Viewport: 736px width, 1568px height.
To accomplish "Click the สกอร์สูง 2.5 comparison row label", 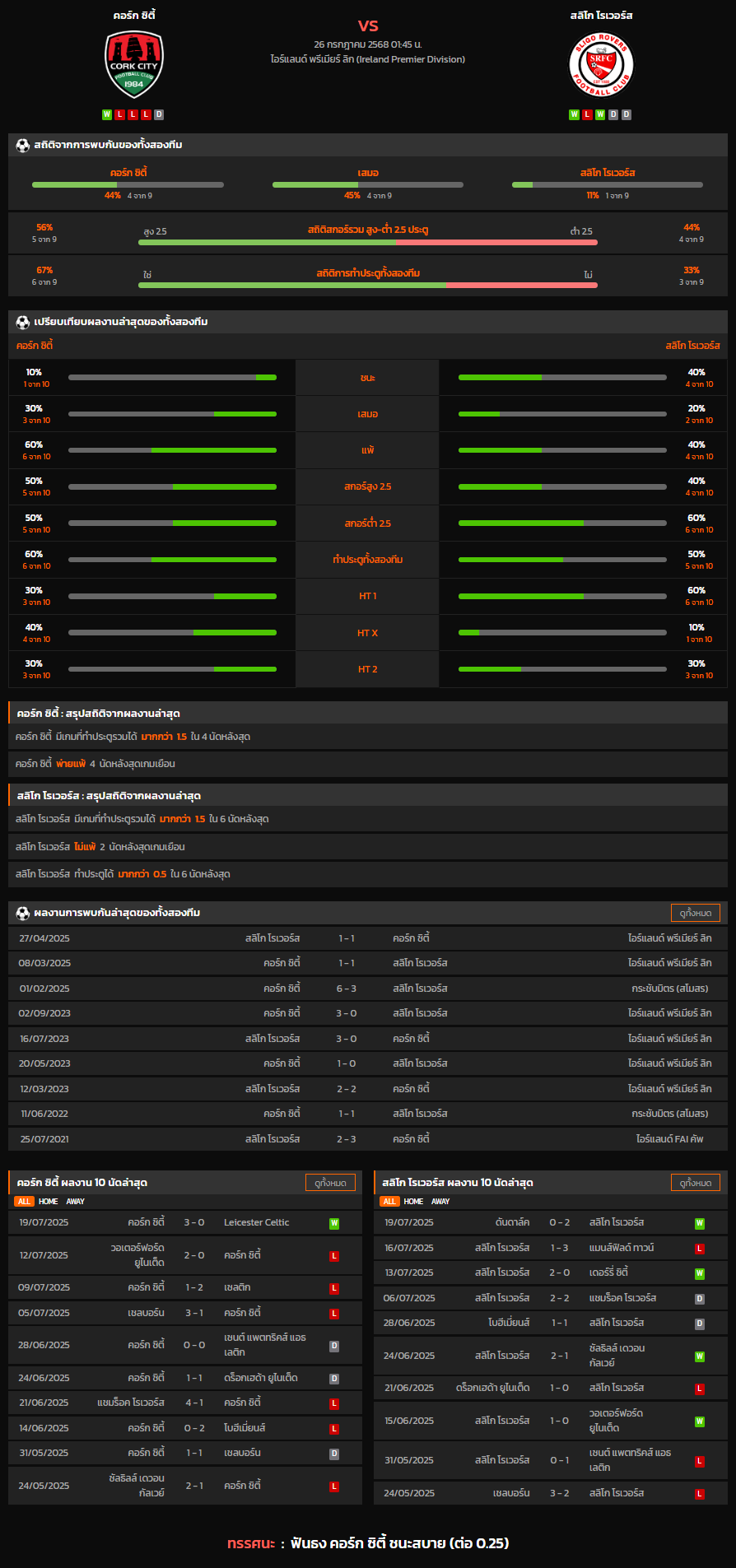I will click(x=368, y=486).
